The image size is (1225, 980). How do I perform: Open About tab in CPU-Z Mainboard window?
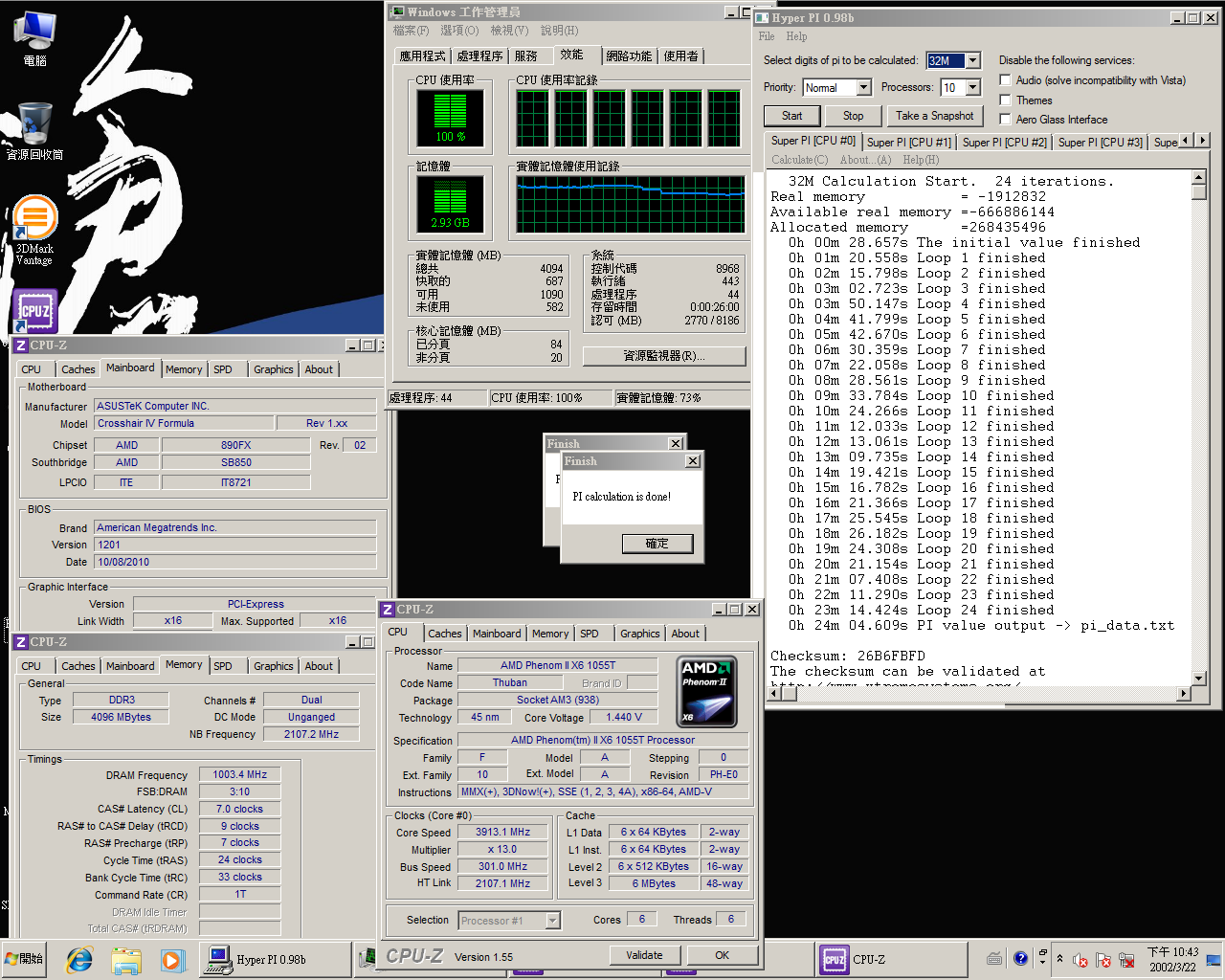click(x=319, y=369)
